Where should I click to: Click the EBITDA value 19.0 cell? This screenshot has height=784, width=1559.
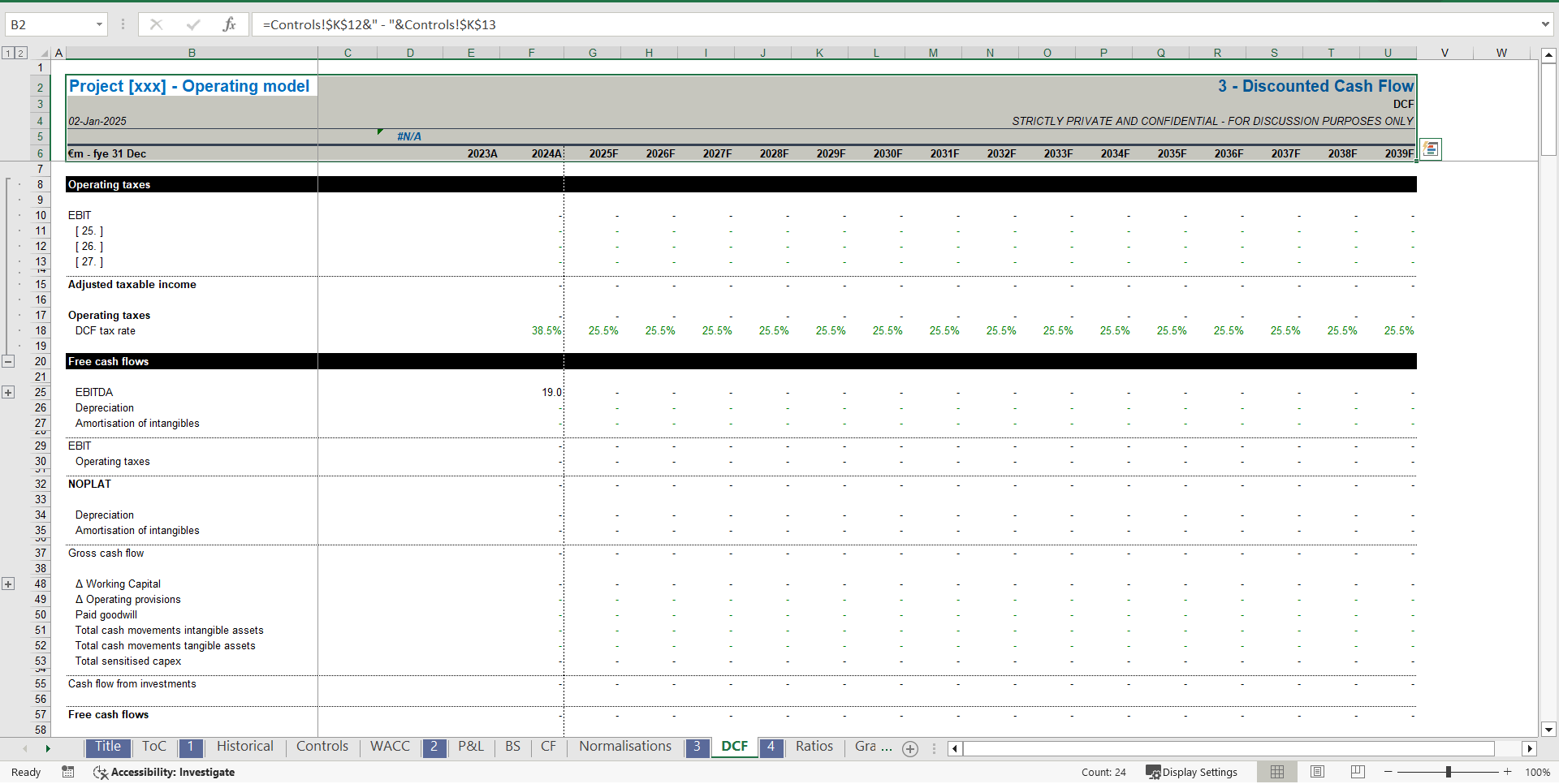coord(532,392)
